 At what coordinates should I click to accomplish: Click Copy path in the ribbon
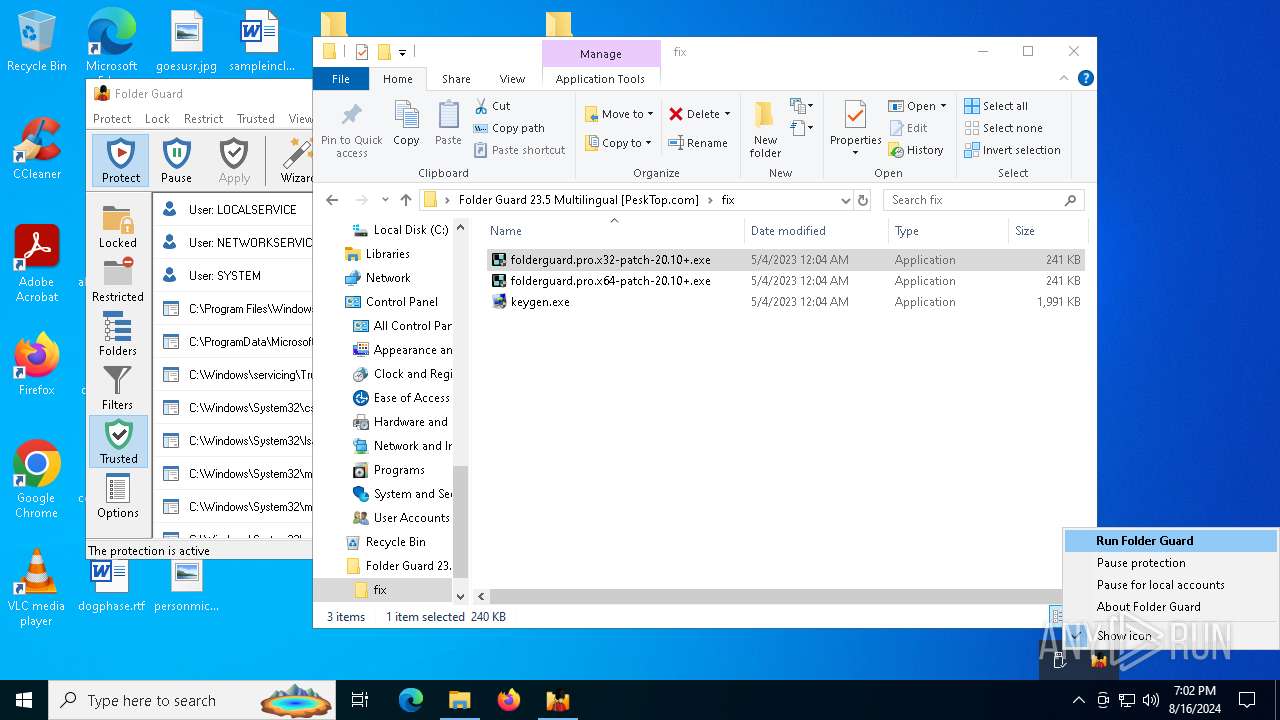pos(509,128)
